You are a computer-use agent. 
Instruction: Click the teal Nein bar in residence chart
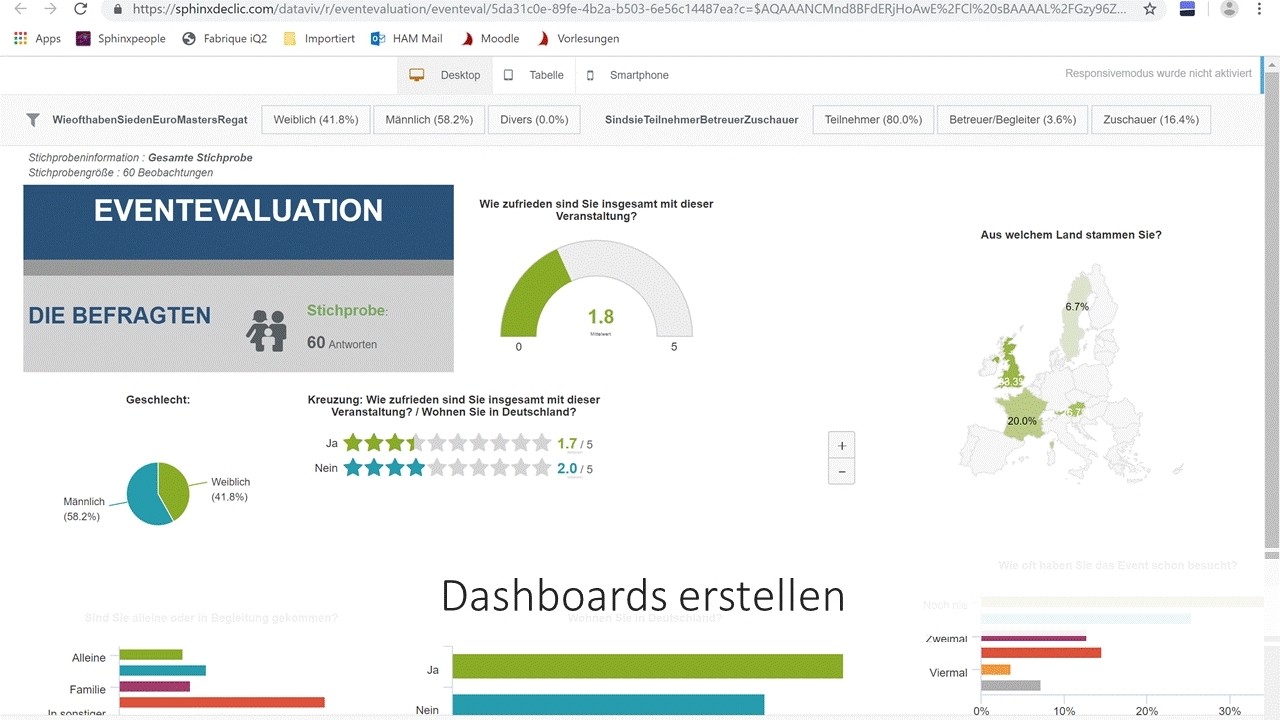coord(608,707)
